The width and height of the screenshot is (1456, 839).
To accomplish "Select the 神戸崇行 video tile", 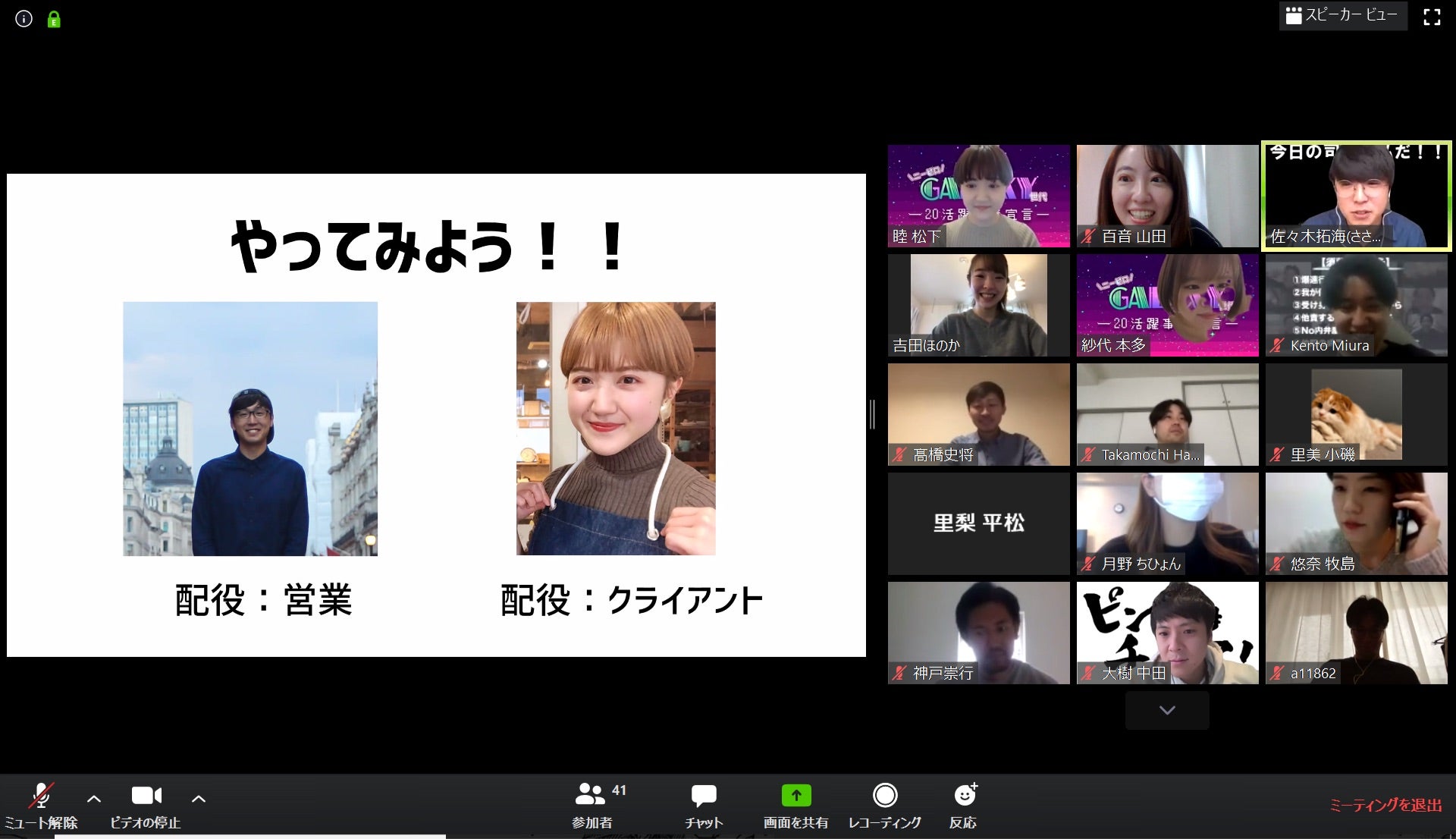I will [x=978, y=633].
